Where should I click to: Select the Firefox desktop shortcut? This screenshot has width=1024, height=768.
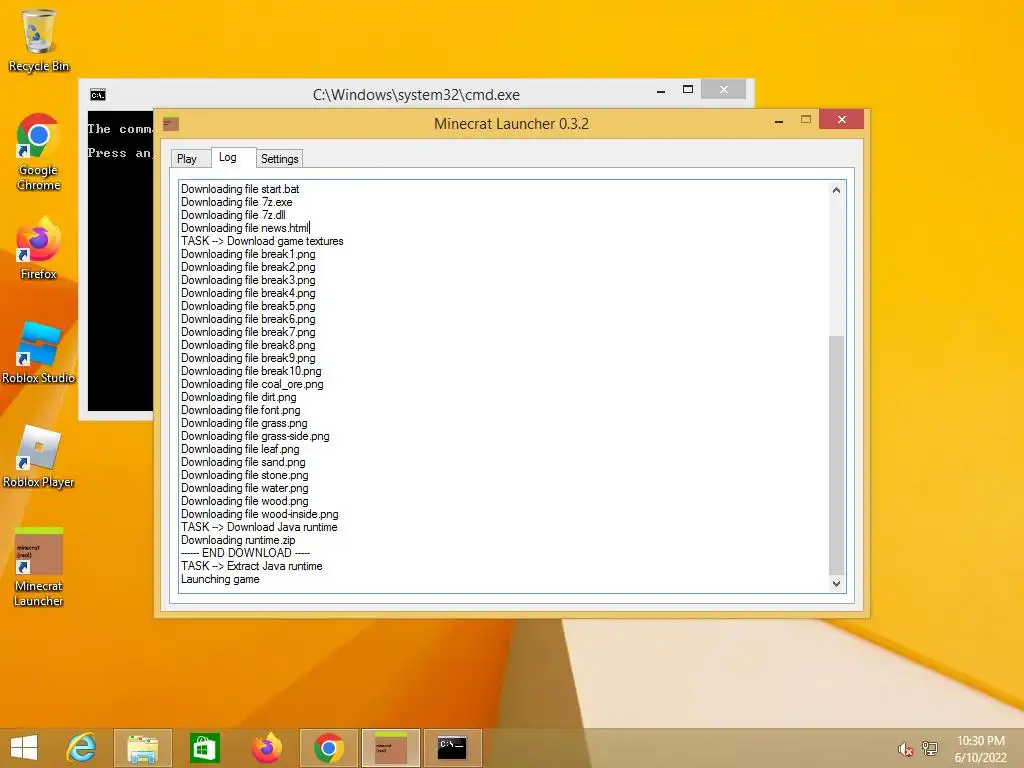[x=39, y=249]
